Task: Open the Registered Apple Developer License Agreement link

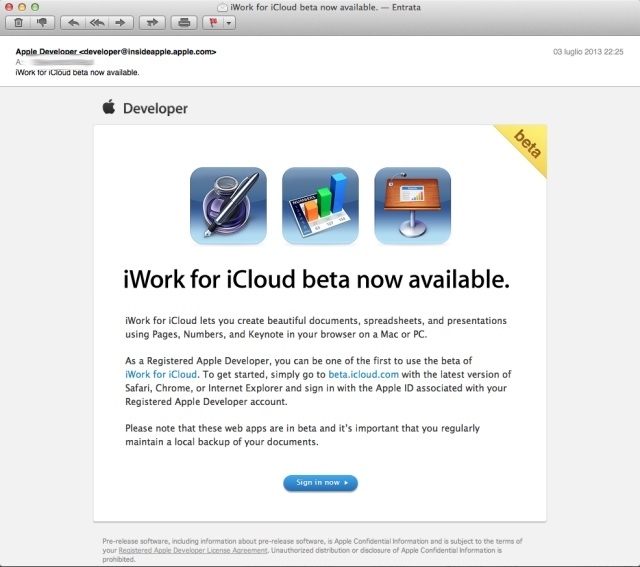Action: (x=193, y=550)
